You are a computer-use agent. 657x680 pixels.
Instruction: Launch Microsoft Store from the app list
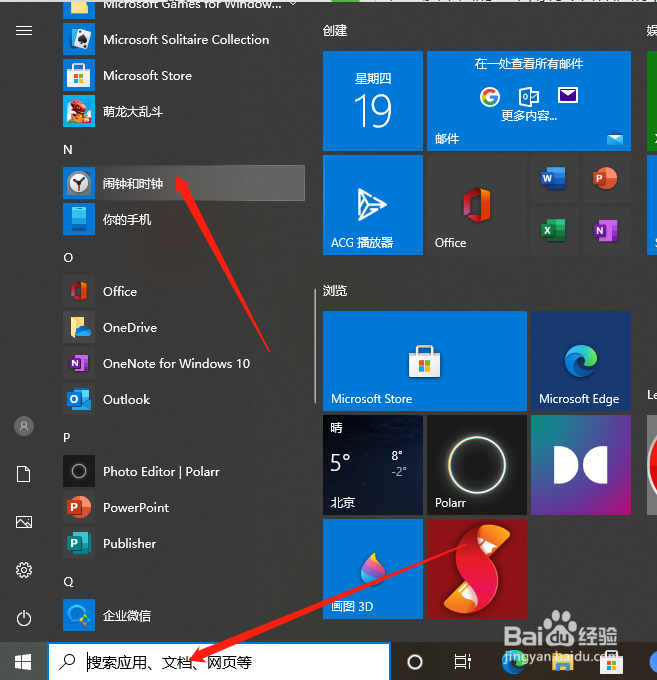pos(184,75)
